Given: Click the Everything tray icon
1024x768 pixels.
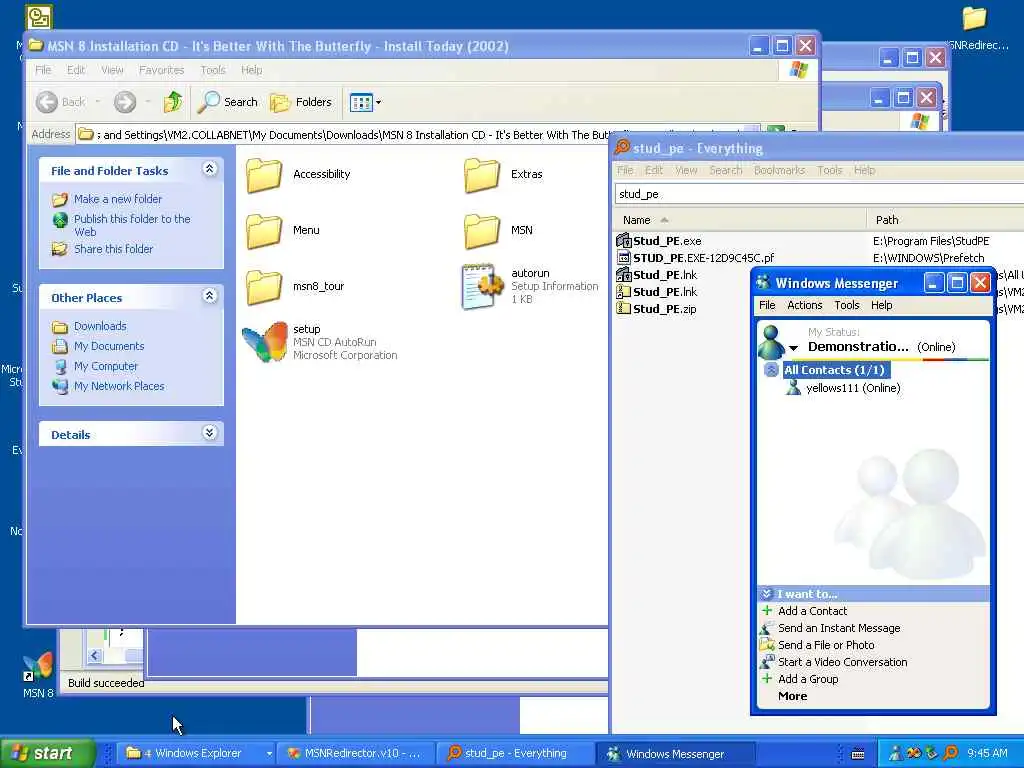Looking at the screenshot, I should [951, 753].
